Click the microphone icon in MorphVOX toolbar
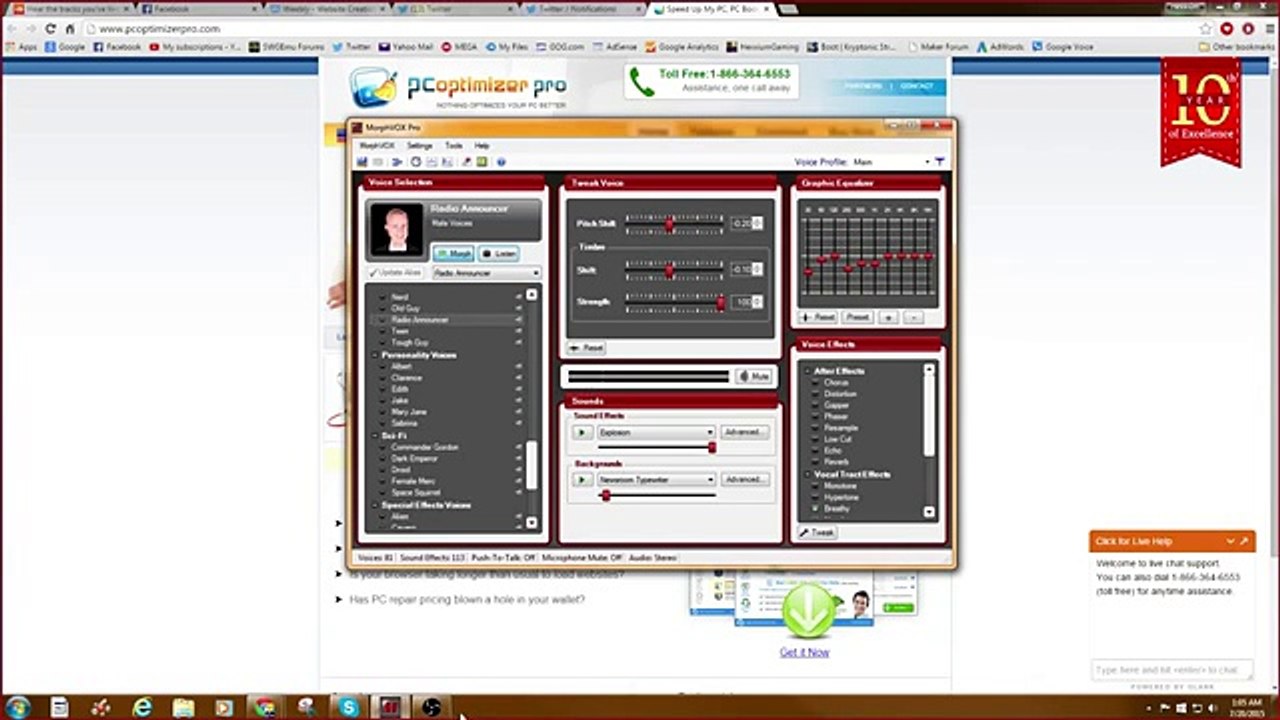This screenshot has width=1280, height=720. (467, 162)
